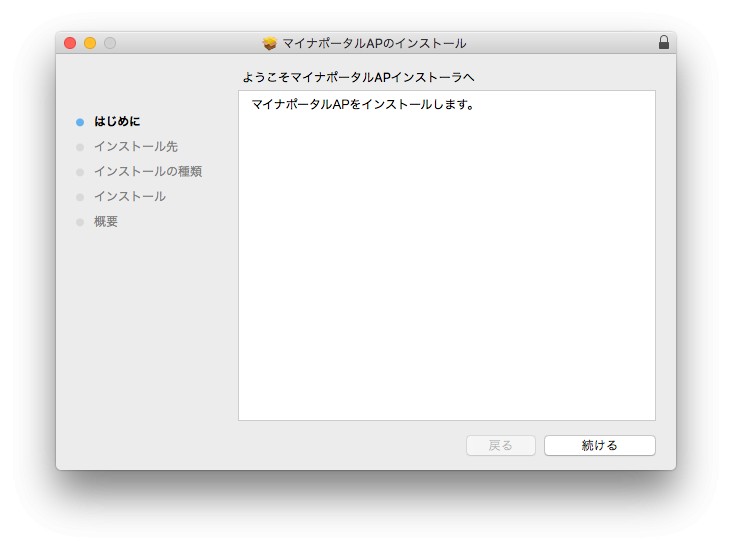Image resolution: width=732 pixels, height=550 pixels.
Task: Select the インストール先 step label
Action: (x=136, y=146)
